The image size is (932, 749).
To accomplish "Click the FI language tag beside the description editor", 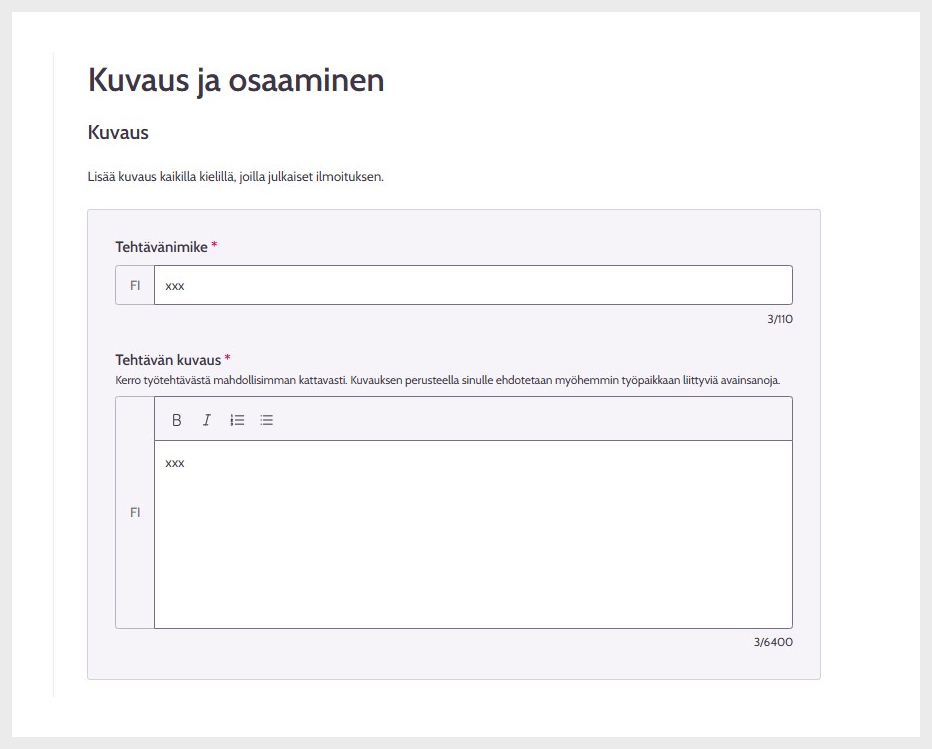I will [x=135, y=512].
